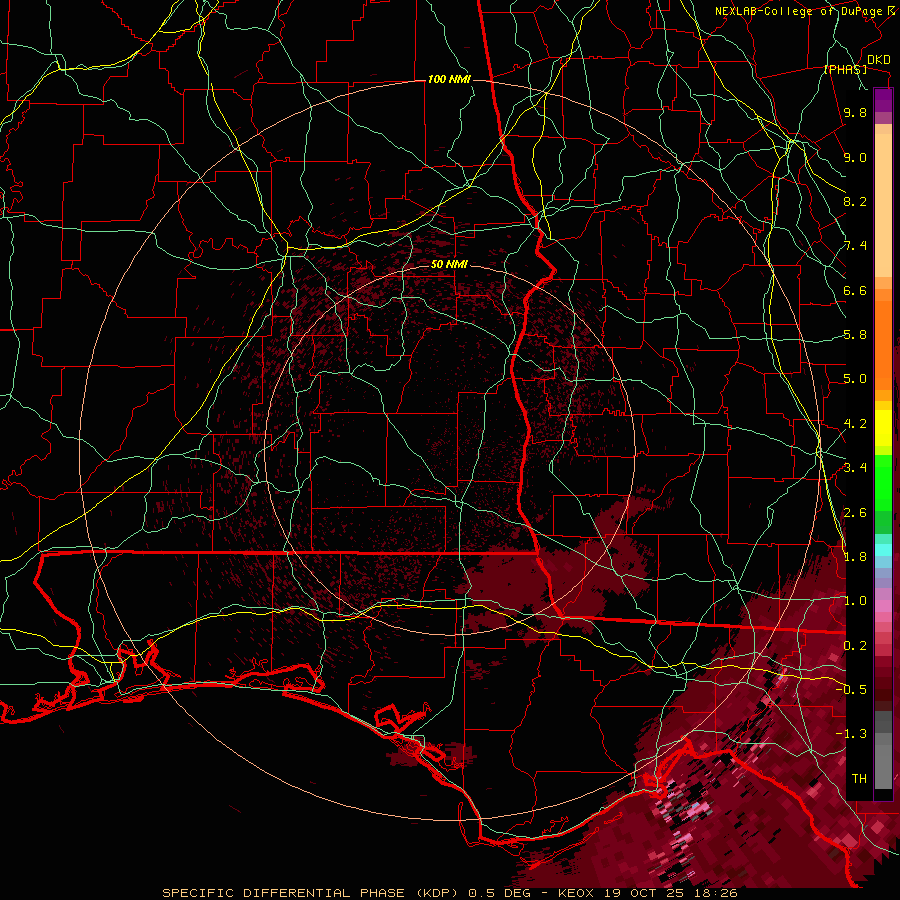Click the "100 NMI" range ring label
Viewport: 900px width, 900px height.
449,79
